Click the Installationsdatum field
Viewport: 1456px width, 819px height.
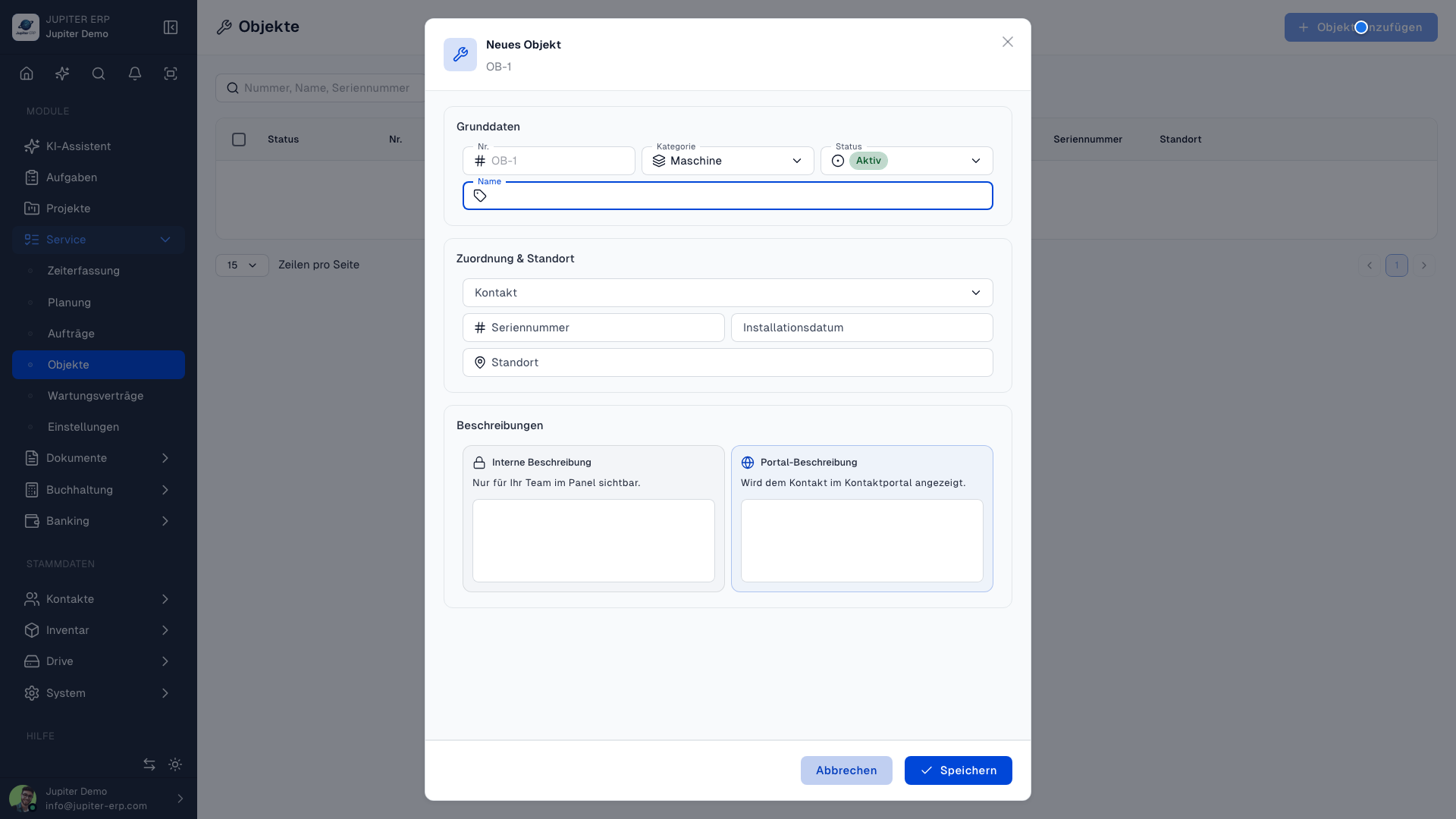click(862, 328)
